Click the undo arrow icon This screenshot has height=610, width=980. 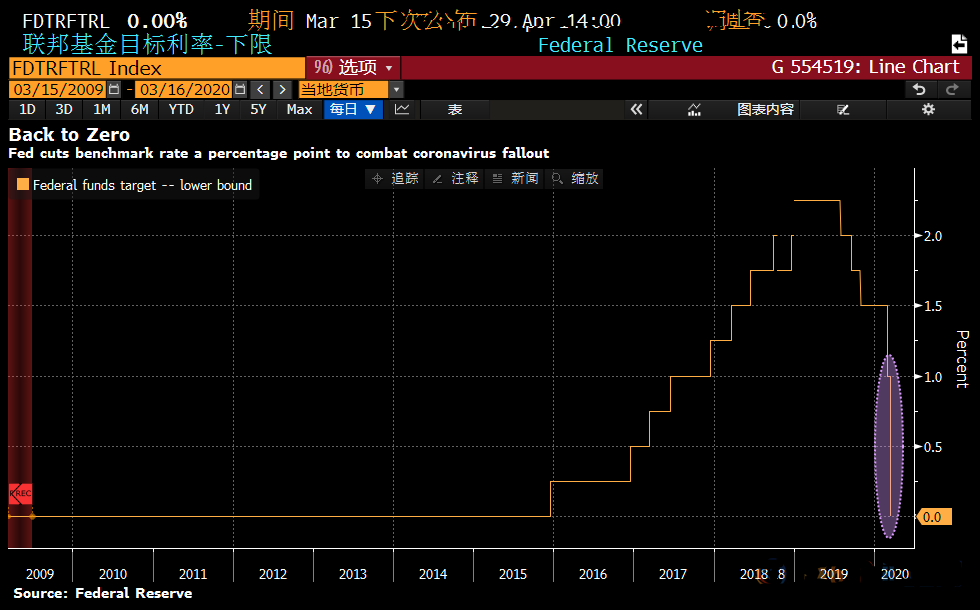[919, 89]
